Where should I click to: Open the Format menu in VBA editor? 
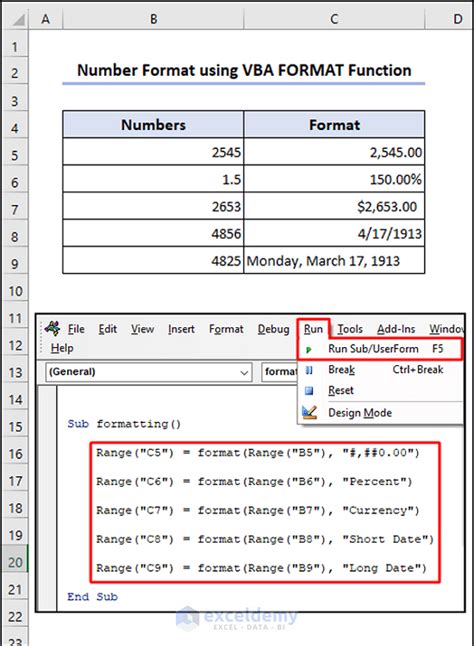coord(226,329)
